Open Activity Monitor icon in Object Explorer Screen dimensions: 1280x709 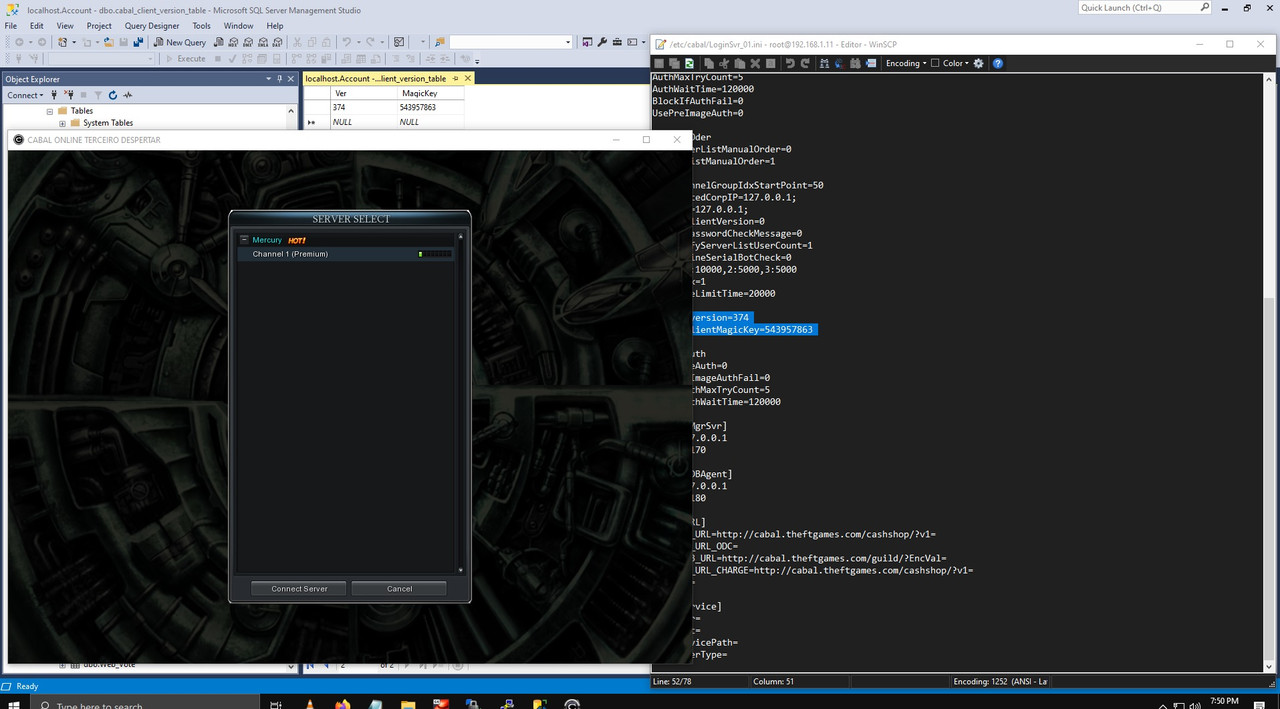pos(128,95)
